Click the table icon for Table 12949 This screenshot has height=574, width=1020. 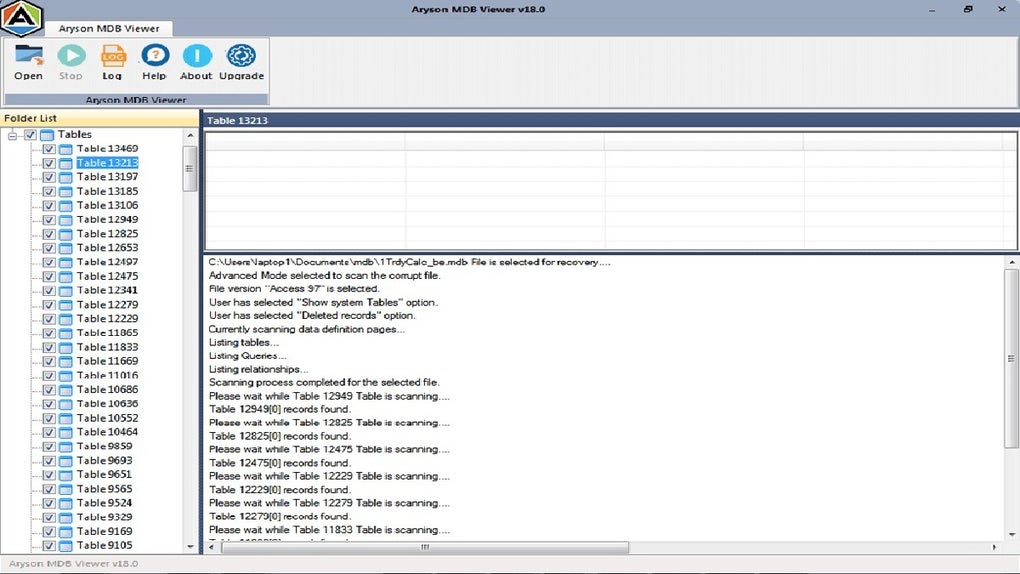[x=66, y=220]
